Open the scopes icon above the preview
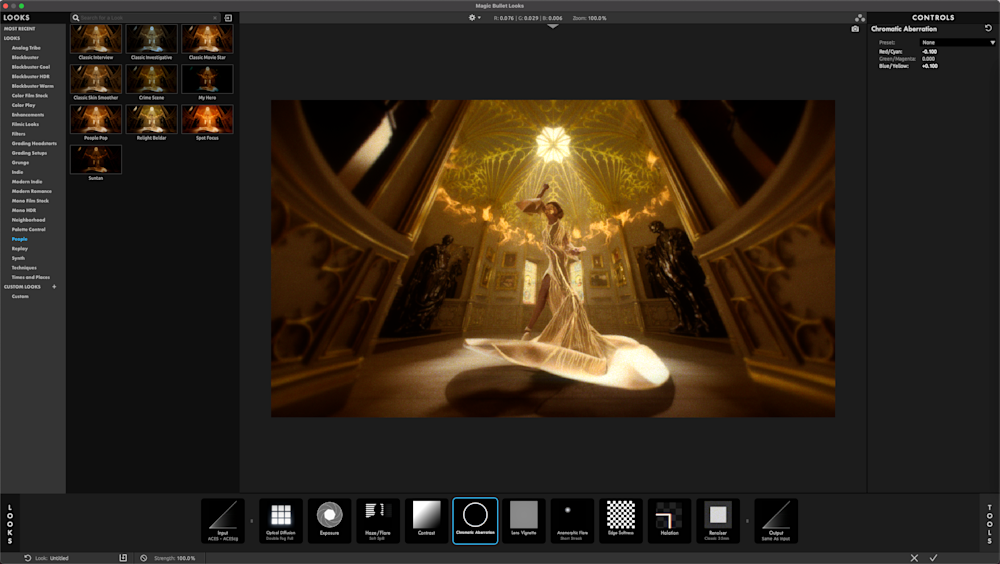This screenshot has width=1000, height=564. tap(860, 18)
